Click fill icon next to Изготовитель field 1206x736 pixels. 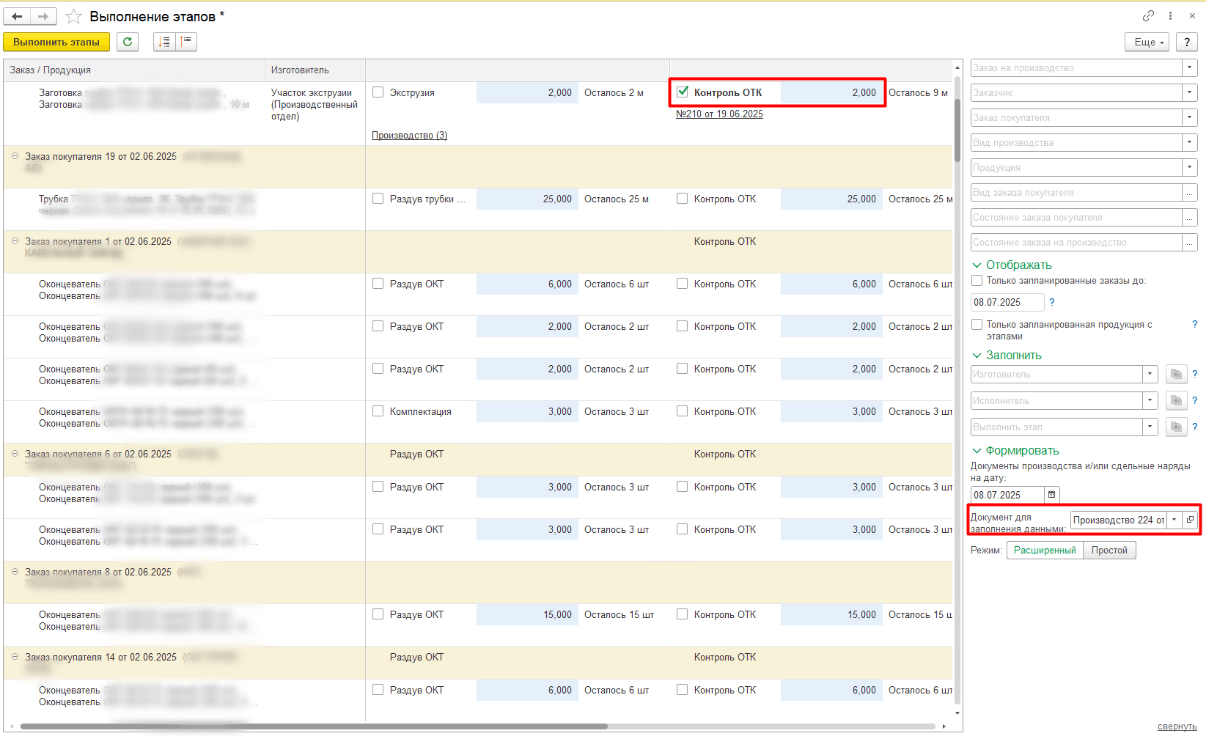1177,374
